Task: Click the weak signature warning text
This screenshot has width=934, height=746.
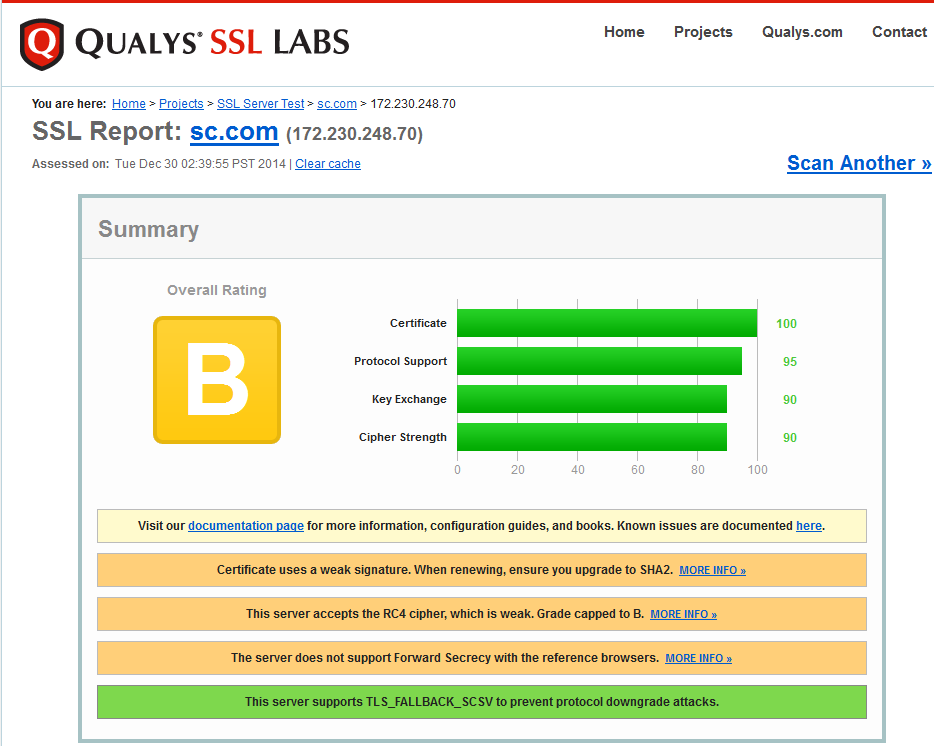Action: tap(445, 570)
